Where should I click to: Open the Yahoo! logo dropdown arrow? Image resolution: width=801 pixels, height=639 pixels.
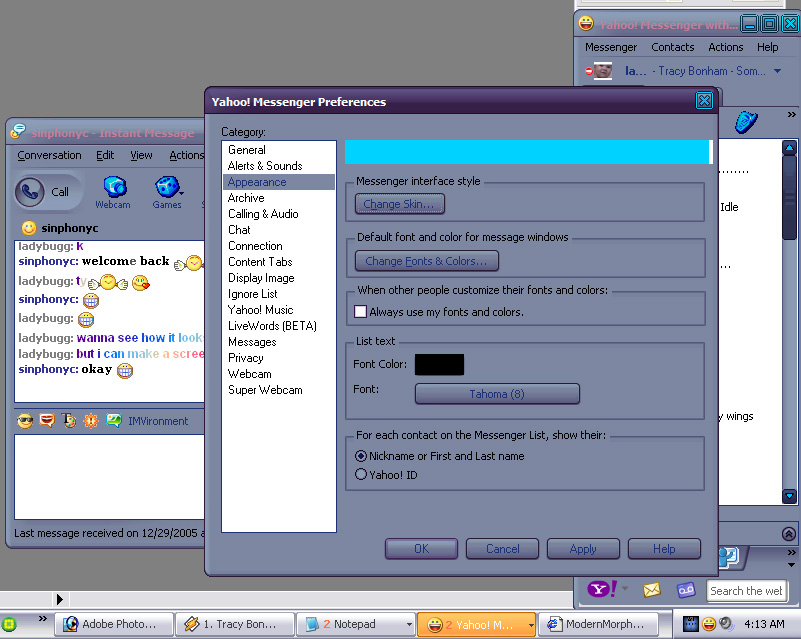[625, 588]
